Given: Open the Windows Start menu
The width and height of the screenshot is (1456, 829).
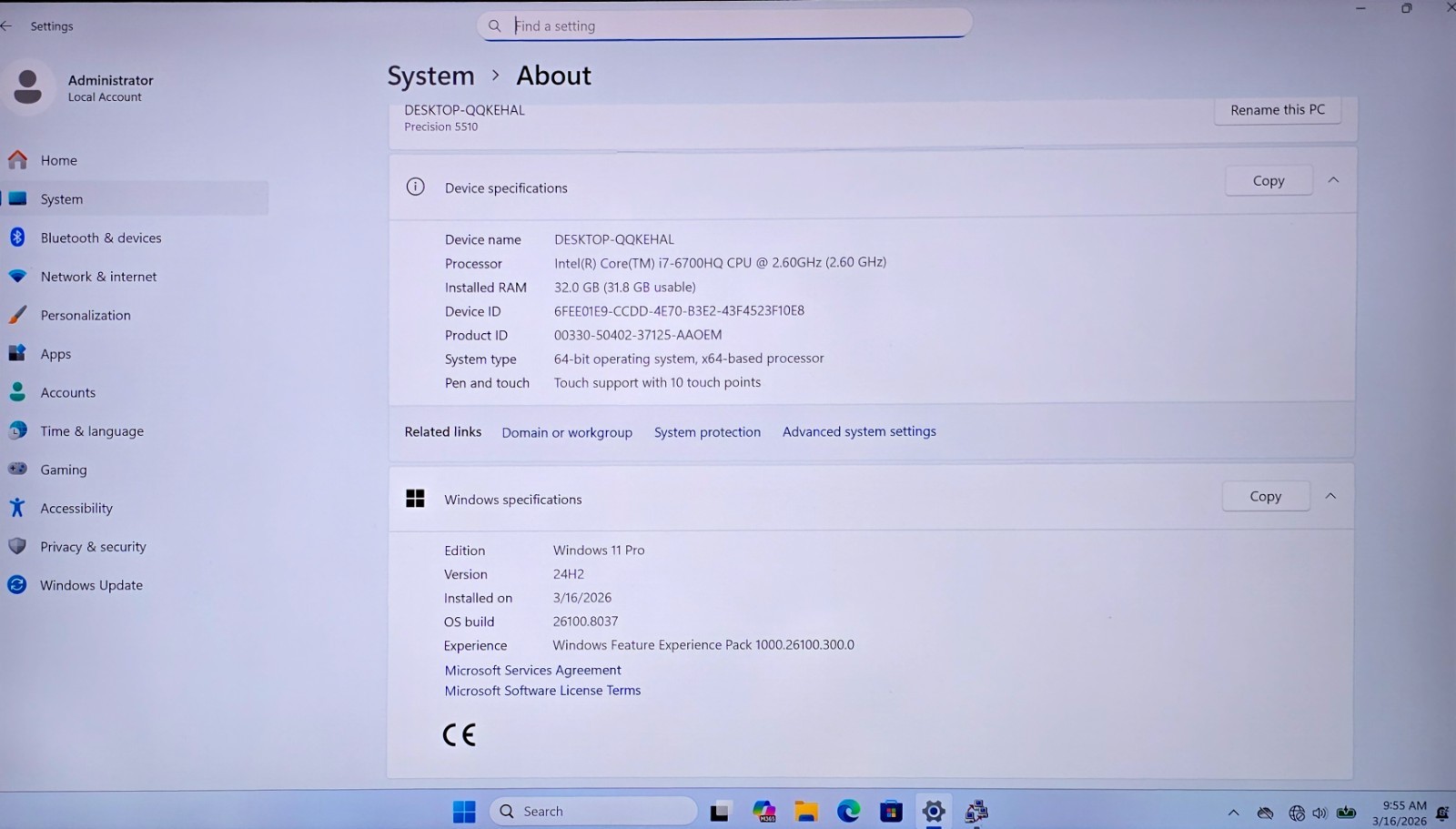Looking at the screenshot, I should [x=464, y=811].
